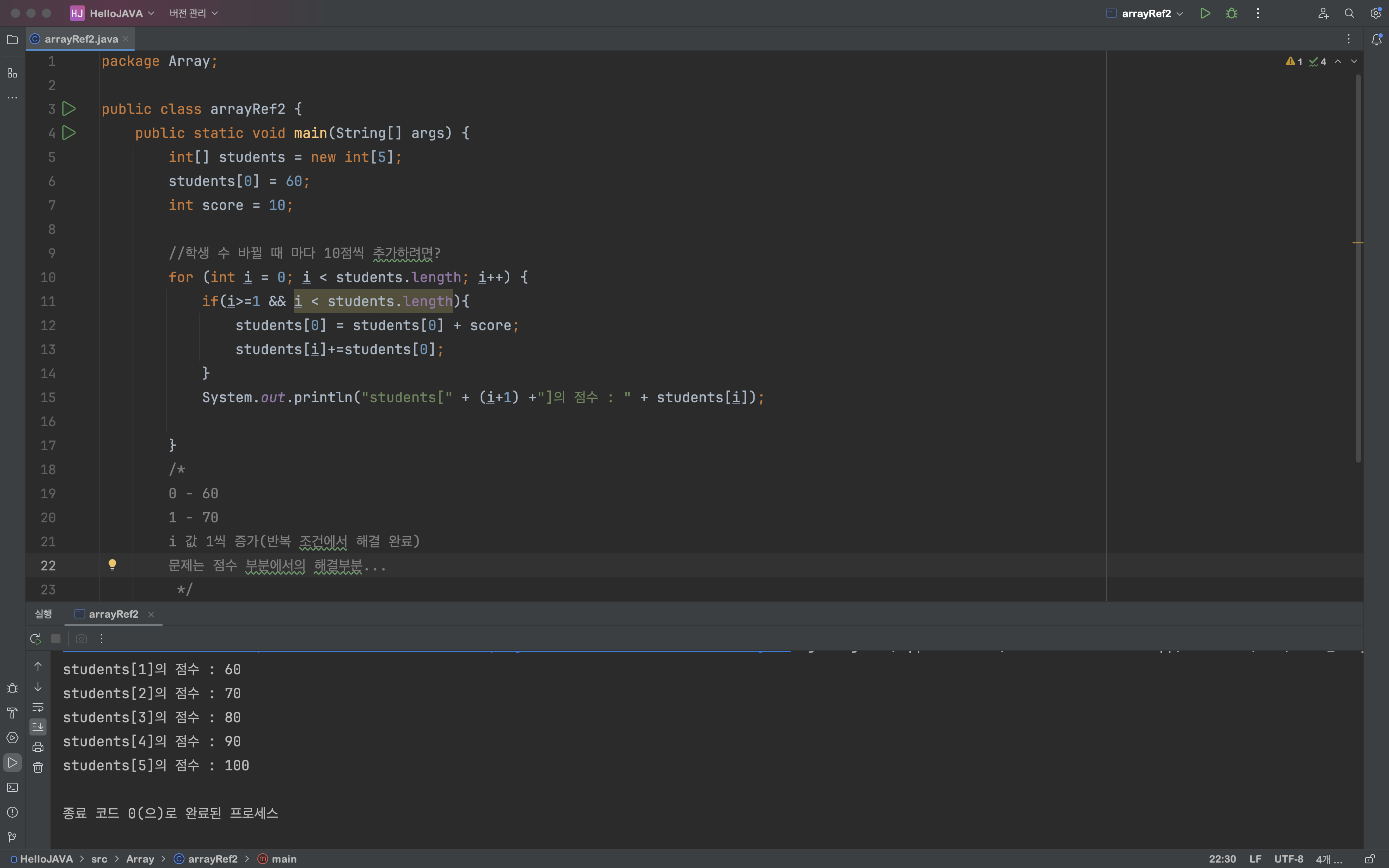Open editor tab options three-dot menu

pyautogui.click(x=1349, y=39)
